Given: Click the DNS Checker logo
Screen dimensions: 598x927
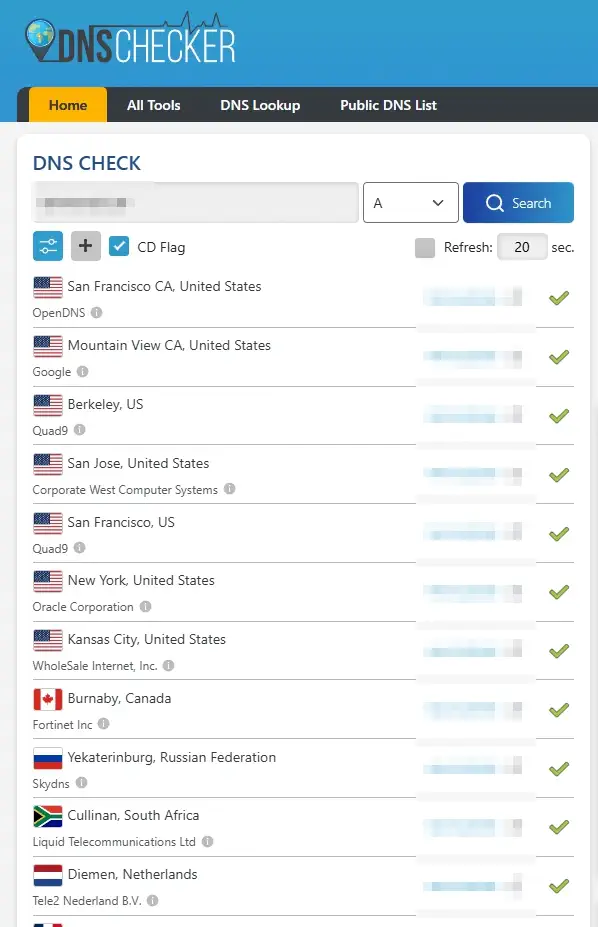Looking at the screenshot, I should 131,39.
